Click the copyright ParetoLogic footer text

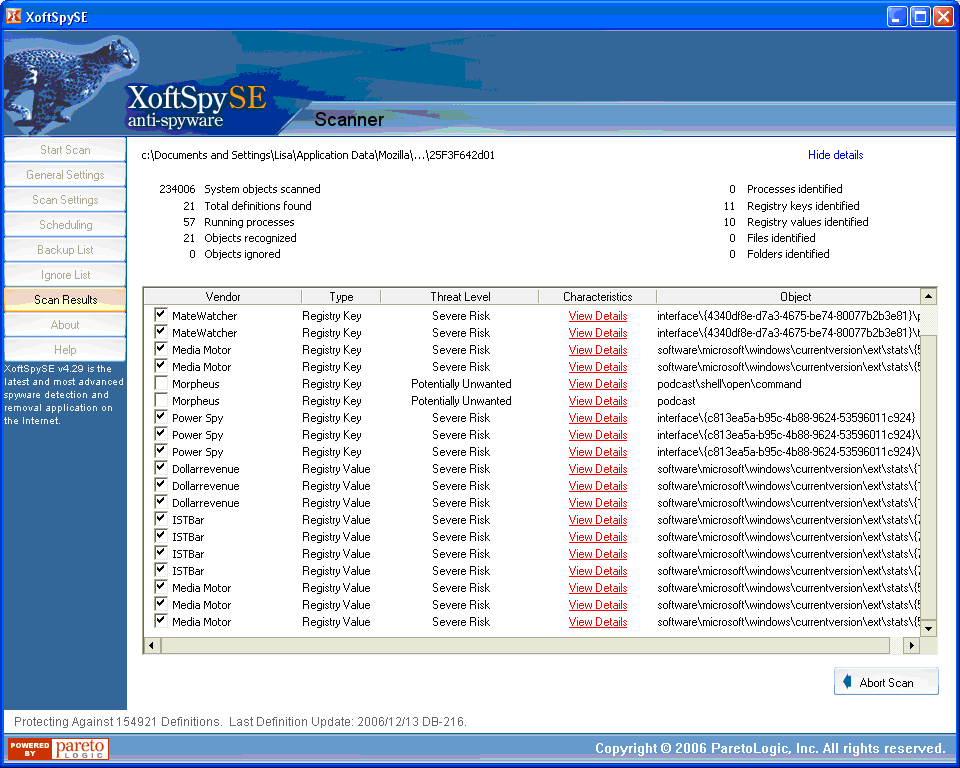coord(770,748)
